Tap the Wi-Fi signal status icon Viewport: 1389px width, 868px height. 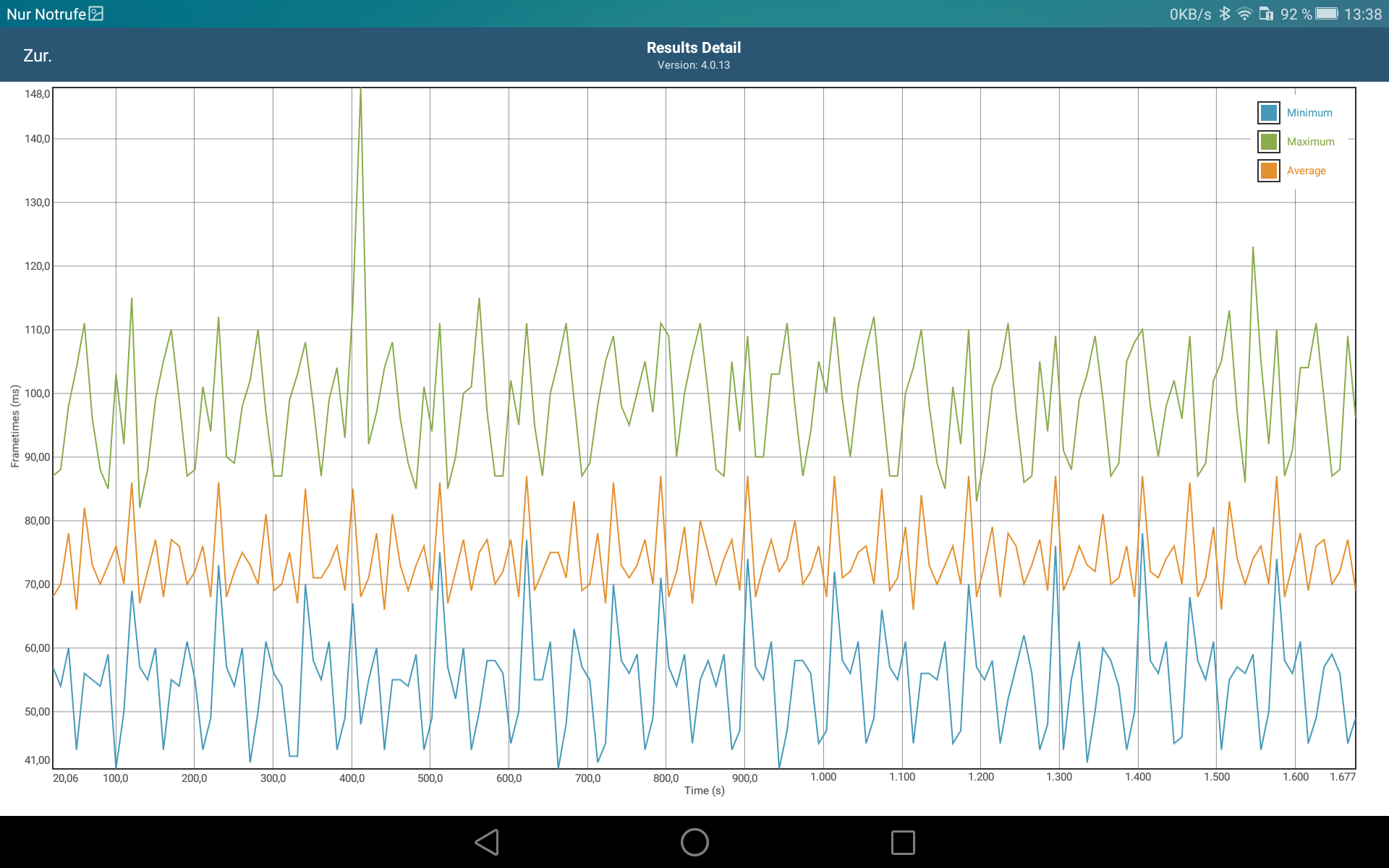[1244, 14]
